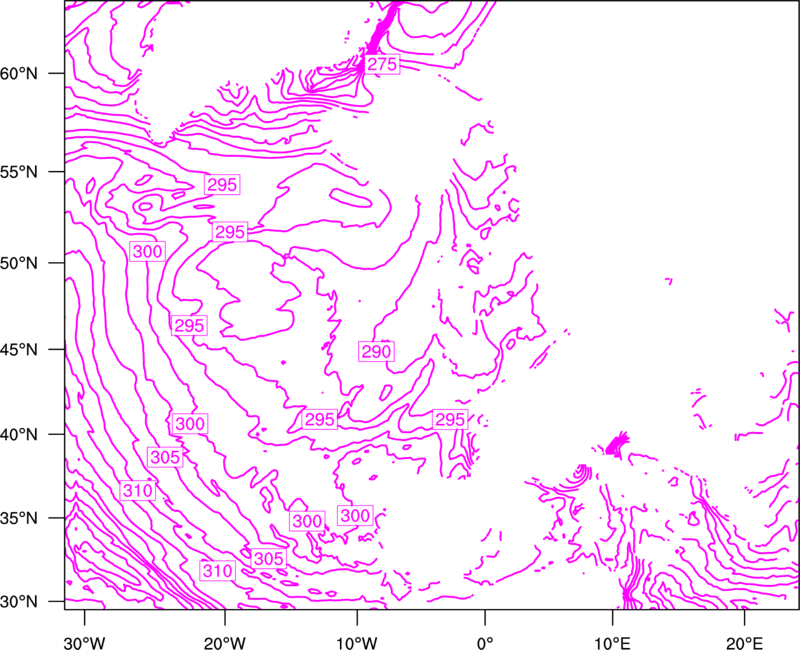Viewport: 800px width, 650px height.
Task: Select the 50°N latitude axis label
Action: [19, 263]
